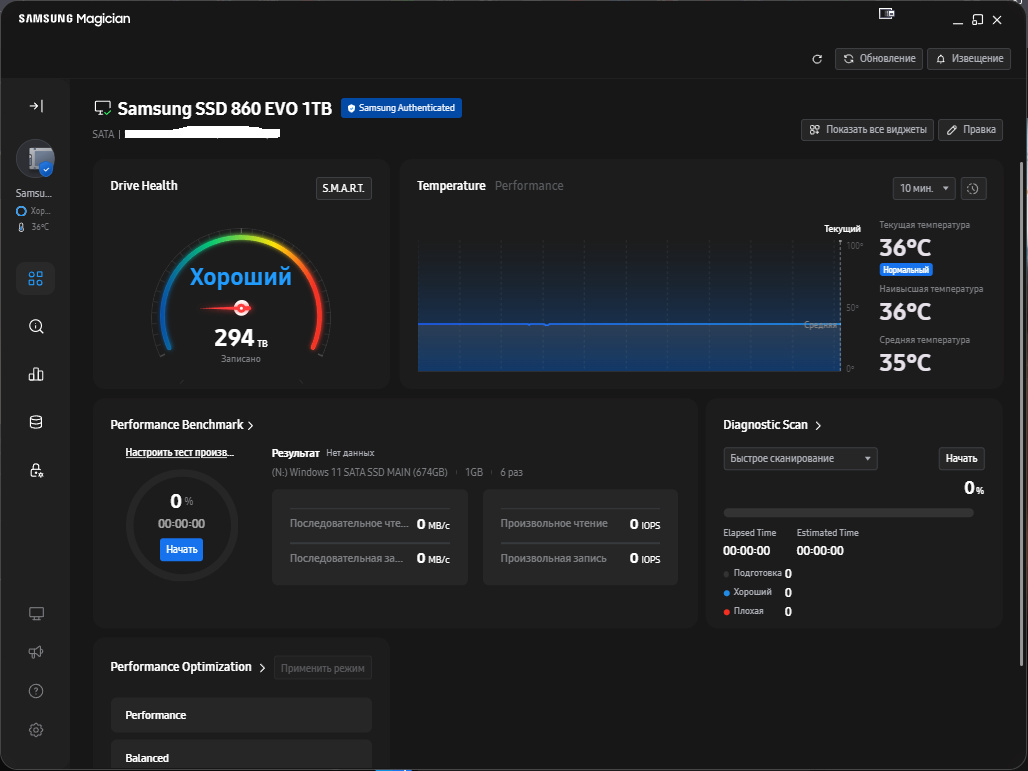Select the Performance optimization mode option
Screen dimensions: 1028x771
(241, 715)
